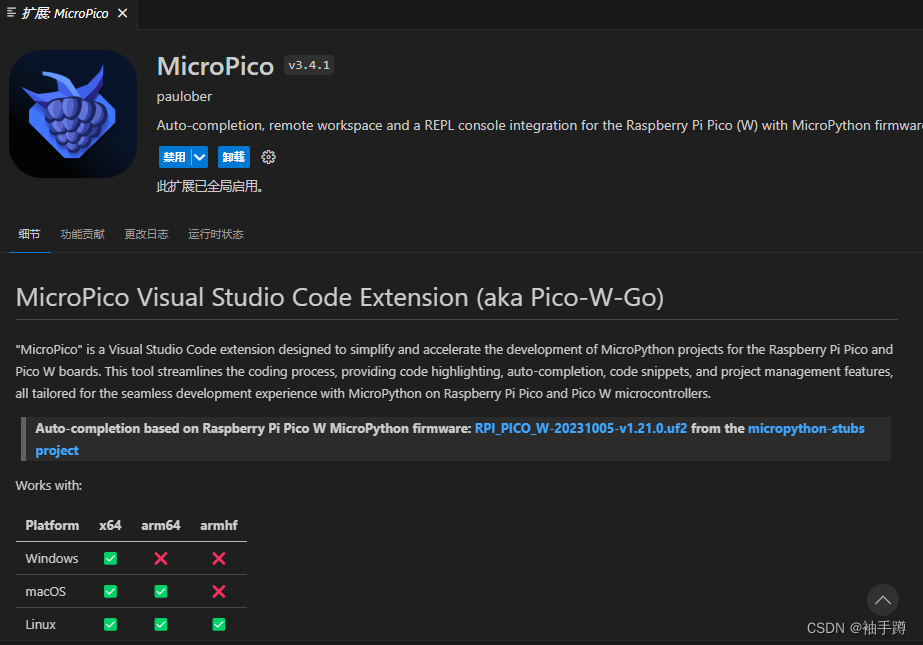This screenshot has height=645, width=923.
Task: Click the red X for Windows arm64
Action: coord(160,558)
